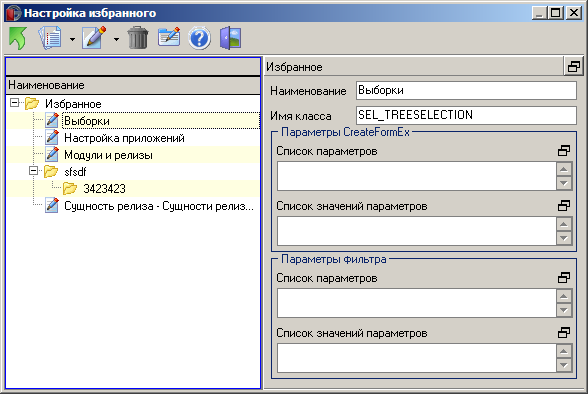The height and width of the screenshot is (394, 588).
Task: Click the add documents toolbar icon
Action: point(50,38)
